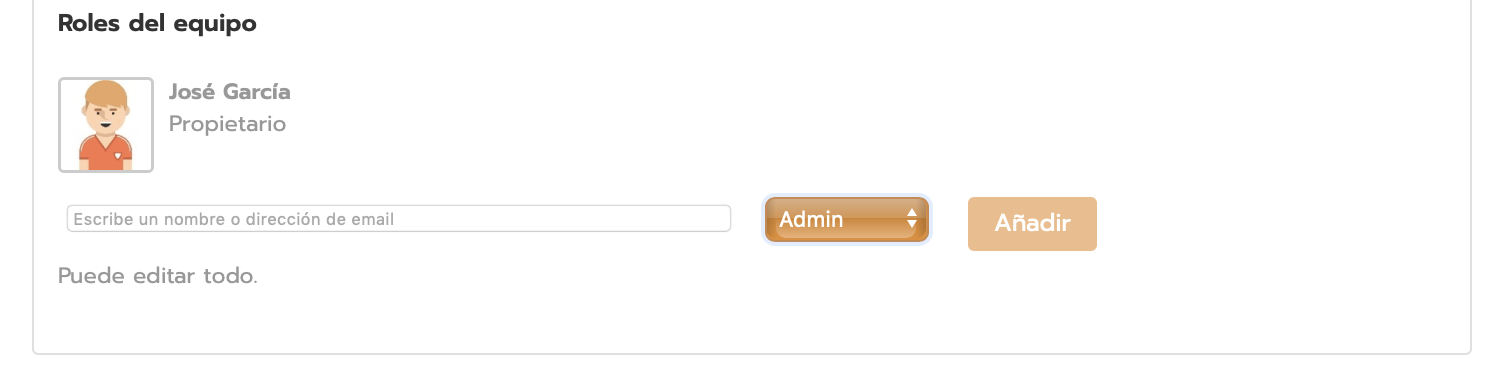Click the owner's first name José

tap(192, 92)
